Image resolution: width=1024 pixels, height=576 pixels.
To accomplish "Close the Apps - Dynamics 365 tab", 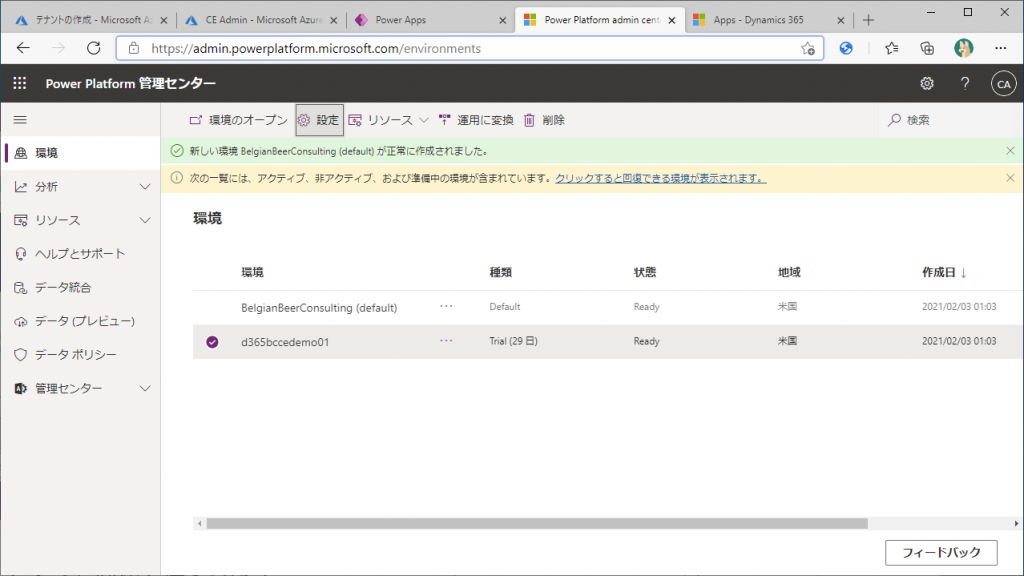I will coord(840,20).
